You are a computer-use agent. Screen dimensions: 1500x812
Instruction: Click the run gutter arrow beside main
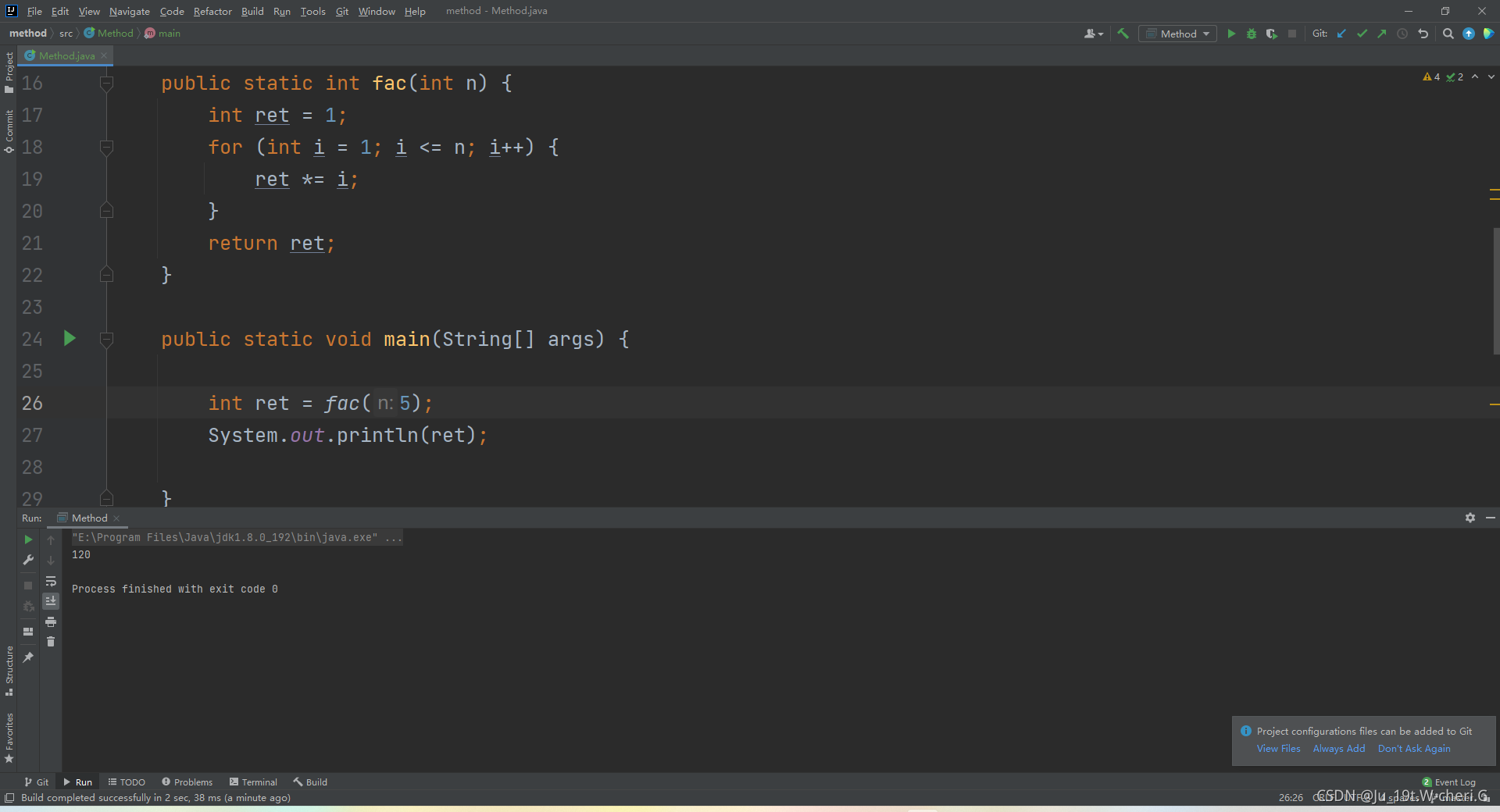[x=70, y=338]
